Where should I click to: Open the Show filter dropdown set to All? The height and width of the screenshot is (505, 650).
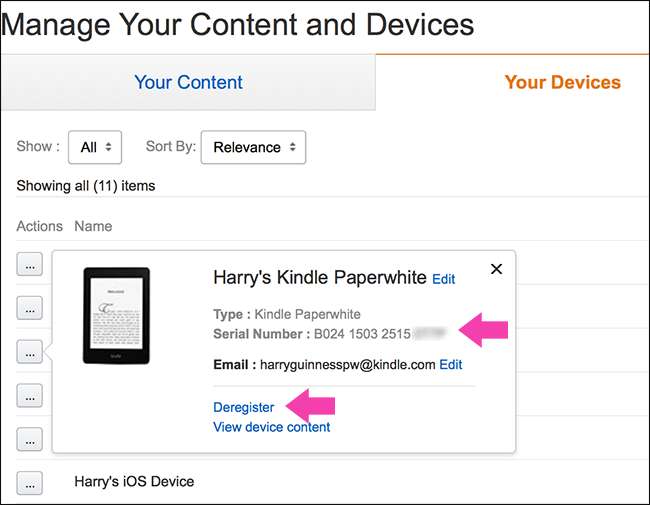coord(95,147)
